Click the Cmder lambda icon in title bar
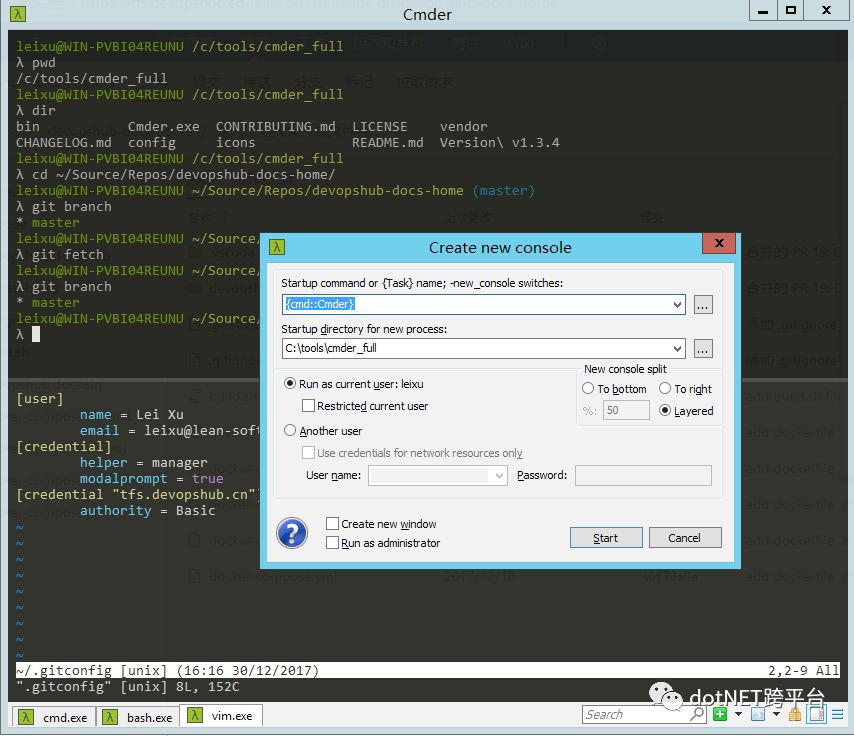The image size is (854, 736). [x=18, y=14]
